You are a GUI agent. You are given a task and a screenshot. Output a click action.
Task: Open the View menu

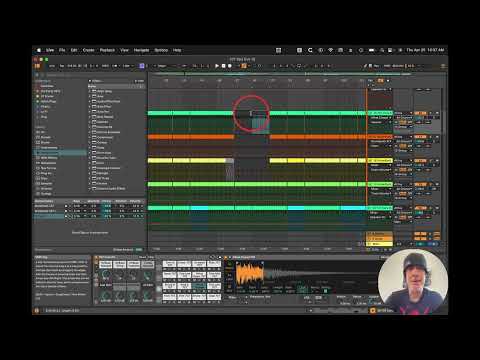point(124,50)
